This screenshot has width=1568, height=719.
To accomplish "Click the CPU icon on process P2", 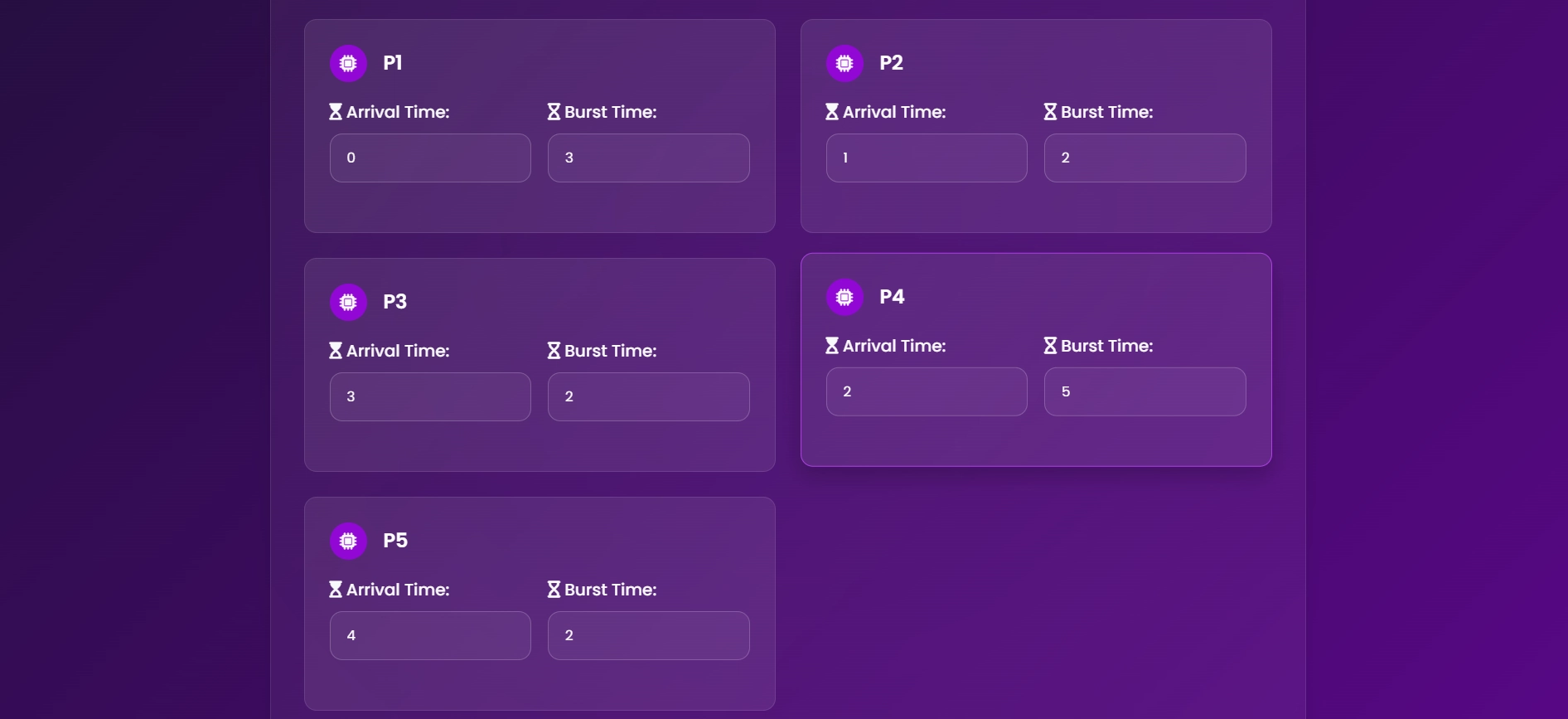I will pyautogui.click(x=844, y=63).
